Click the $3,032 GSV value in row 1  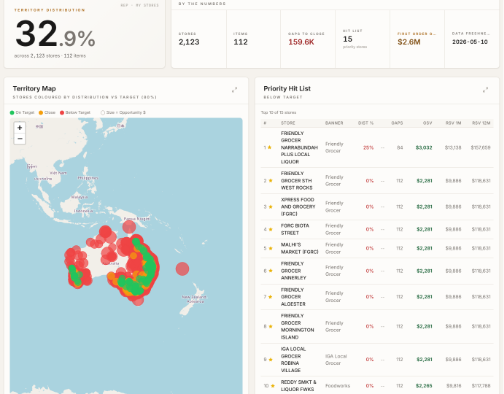424,147
